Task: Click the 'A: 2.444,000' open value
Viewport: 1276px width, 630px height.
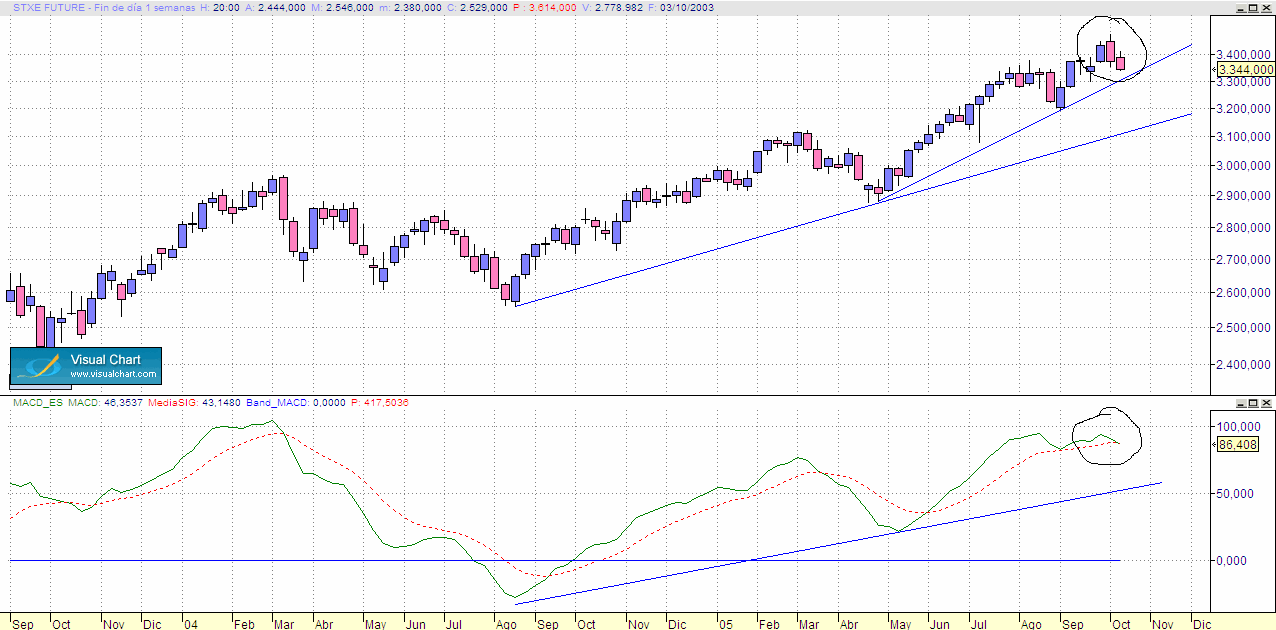Action: pos(274,7)
